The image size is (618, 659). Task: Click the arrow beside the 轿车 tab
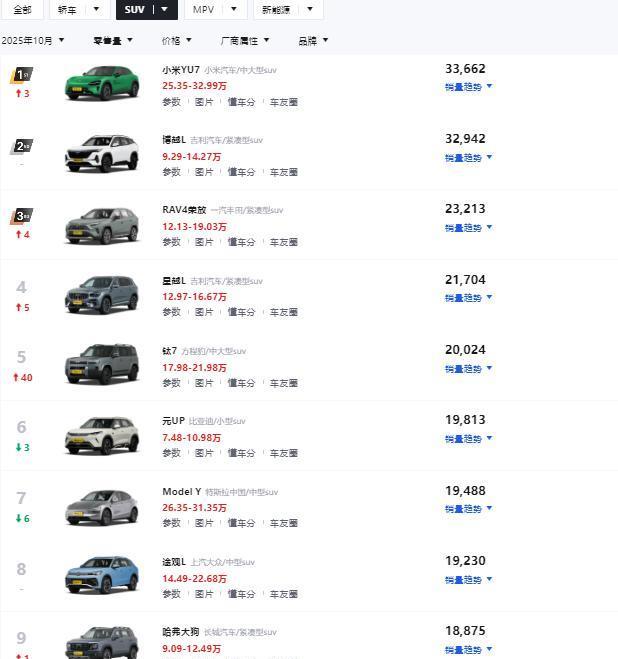tap(96, 10)
